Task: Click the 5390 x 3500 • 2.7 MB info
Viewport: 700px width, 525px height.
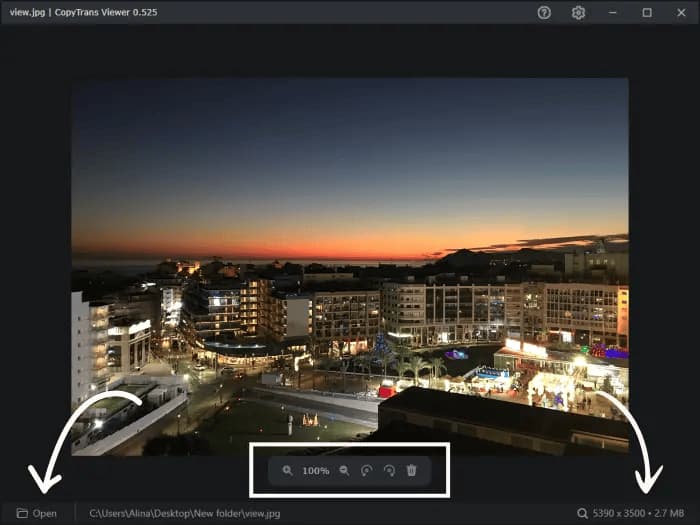Action: 638,513
